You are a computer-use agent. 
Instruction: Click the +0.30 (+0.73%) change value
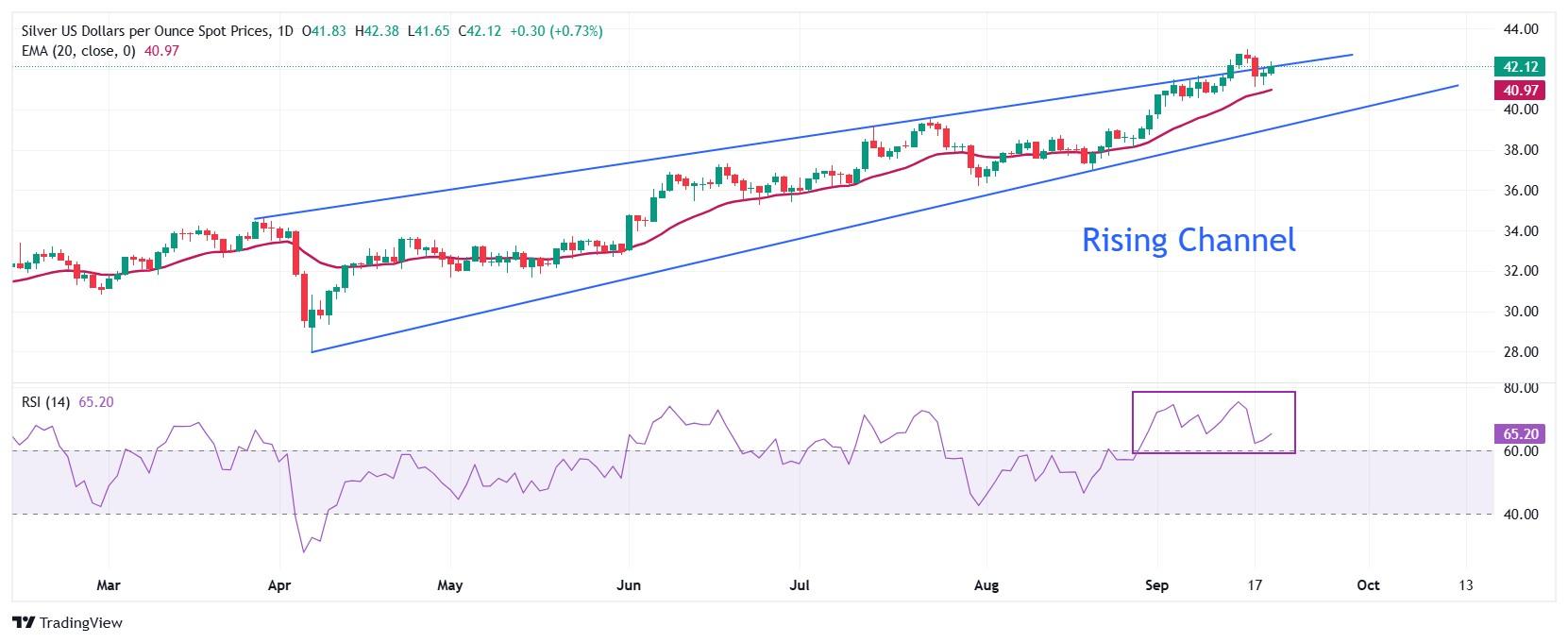tap(556, 31)
